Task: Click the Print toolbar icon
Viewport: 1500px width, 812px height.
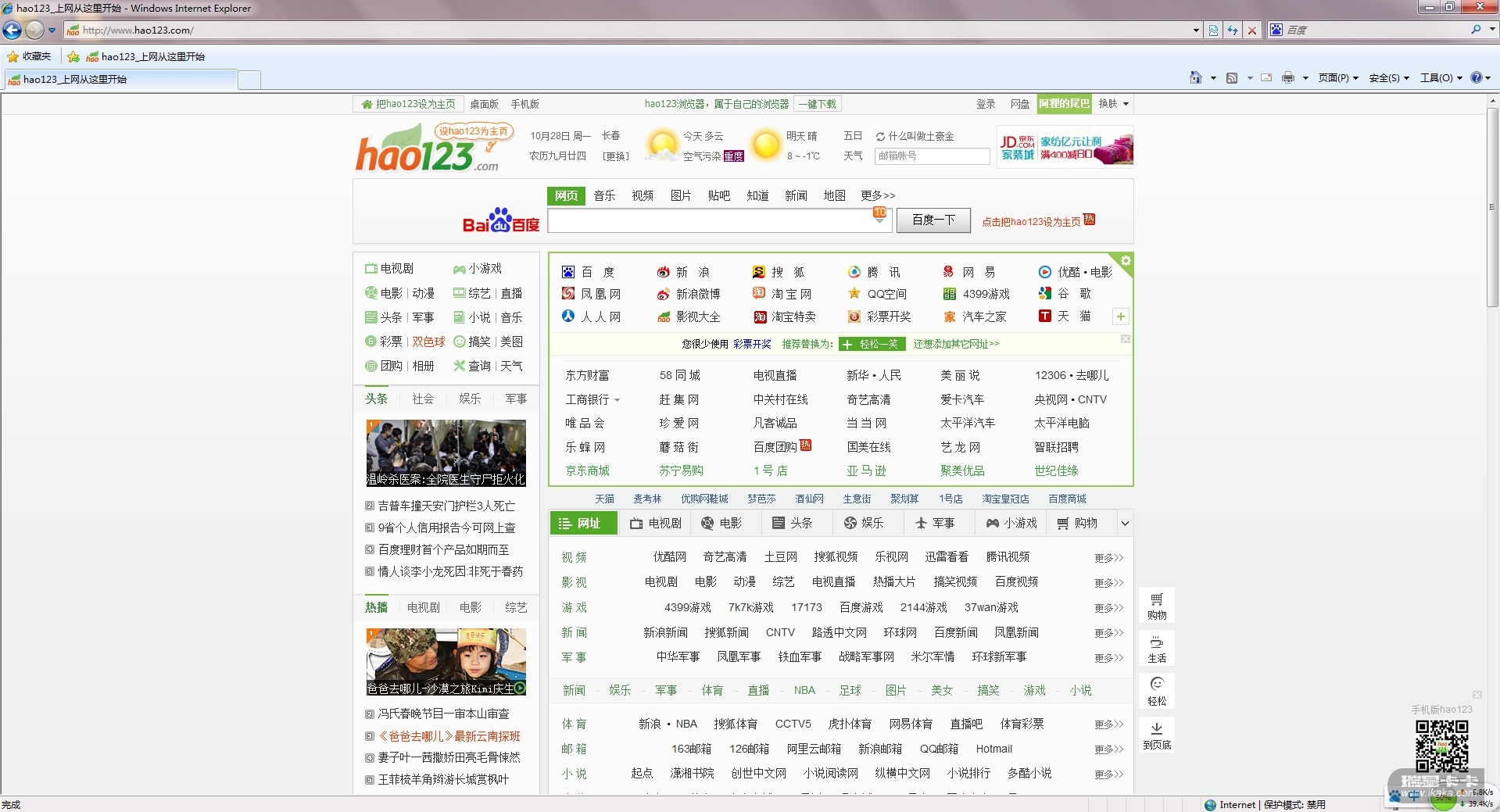Action: point(1287,77)
